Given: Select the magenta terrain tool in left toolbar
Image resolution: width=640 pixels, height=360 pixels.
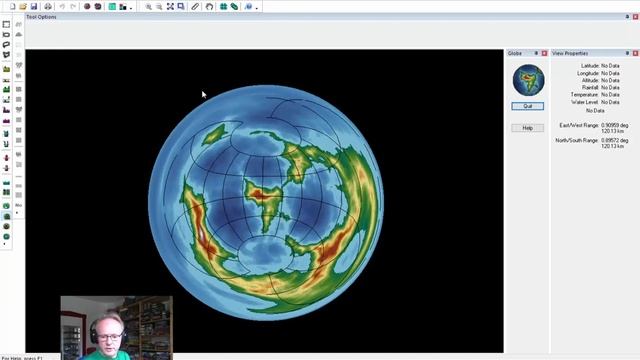Looking at the screenshot, I should pos(6,120).
